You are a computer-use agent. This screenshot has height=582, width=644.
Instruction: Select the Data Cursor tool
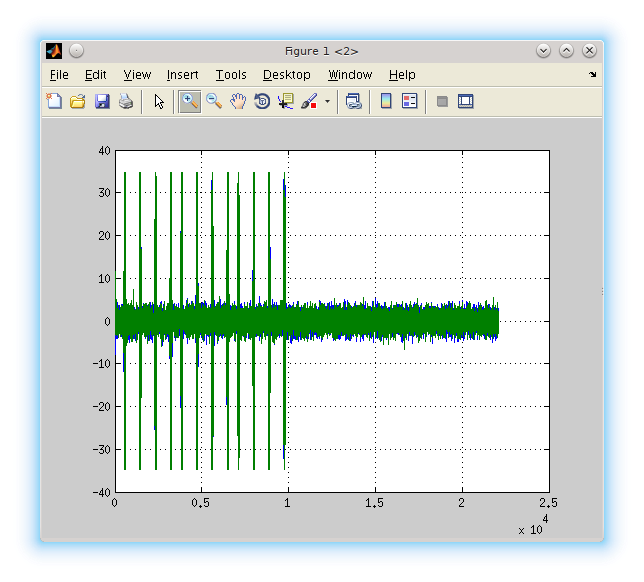click(x=286, y=101)
